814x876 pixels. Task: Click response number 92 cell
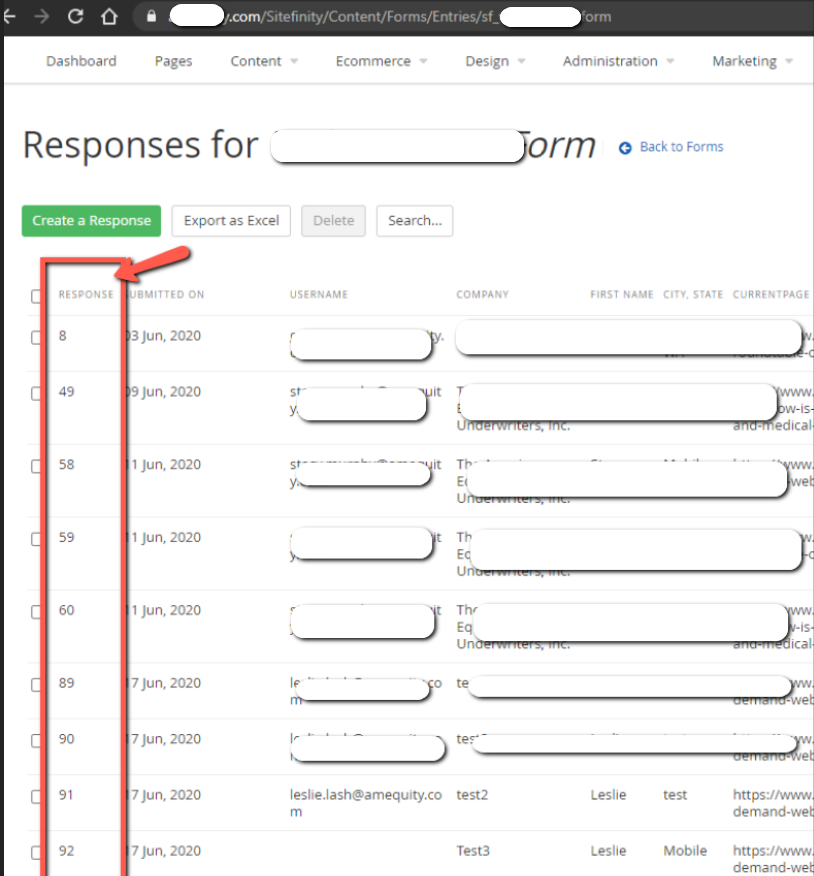click(x=66, y=850)
